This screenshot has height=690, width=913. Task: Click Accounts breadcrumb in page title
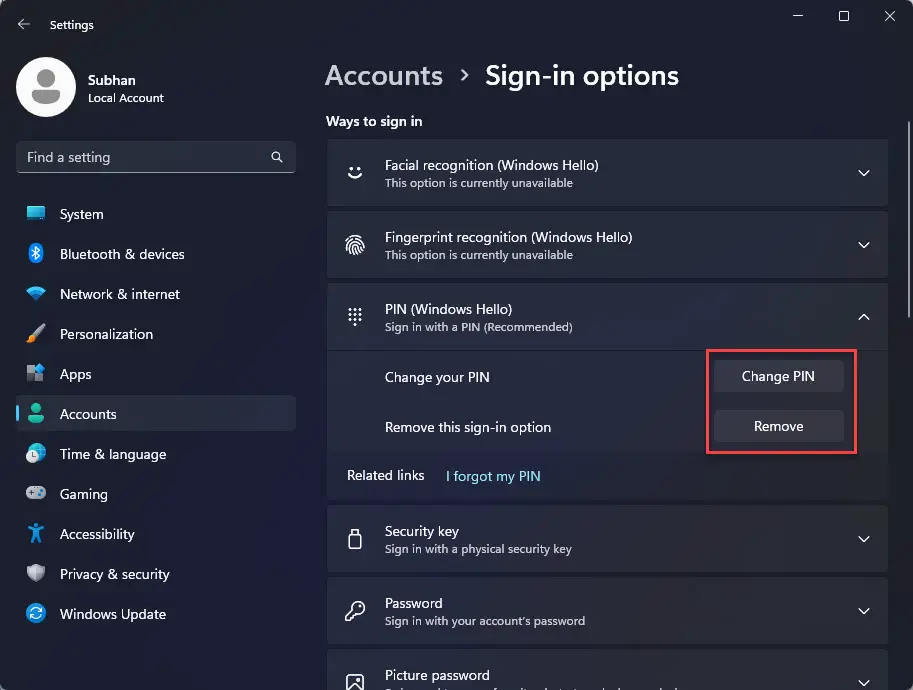pos(384,76)
